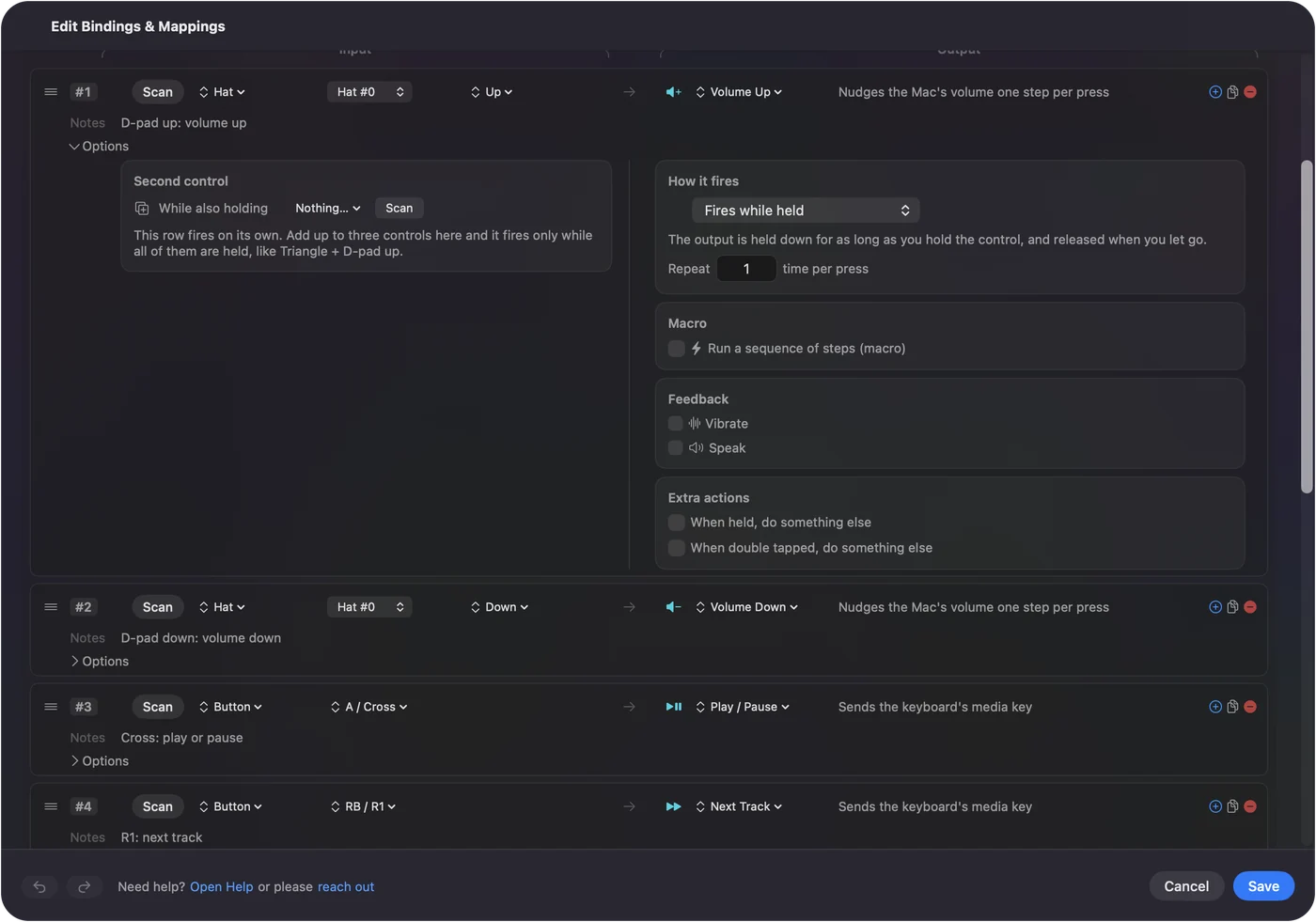This screenshot has width=1316, height=922.
Task: Click the add icon on row #1
Action: point(1215,92)
